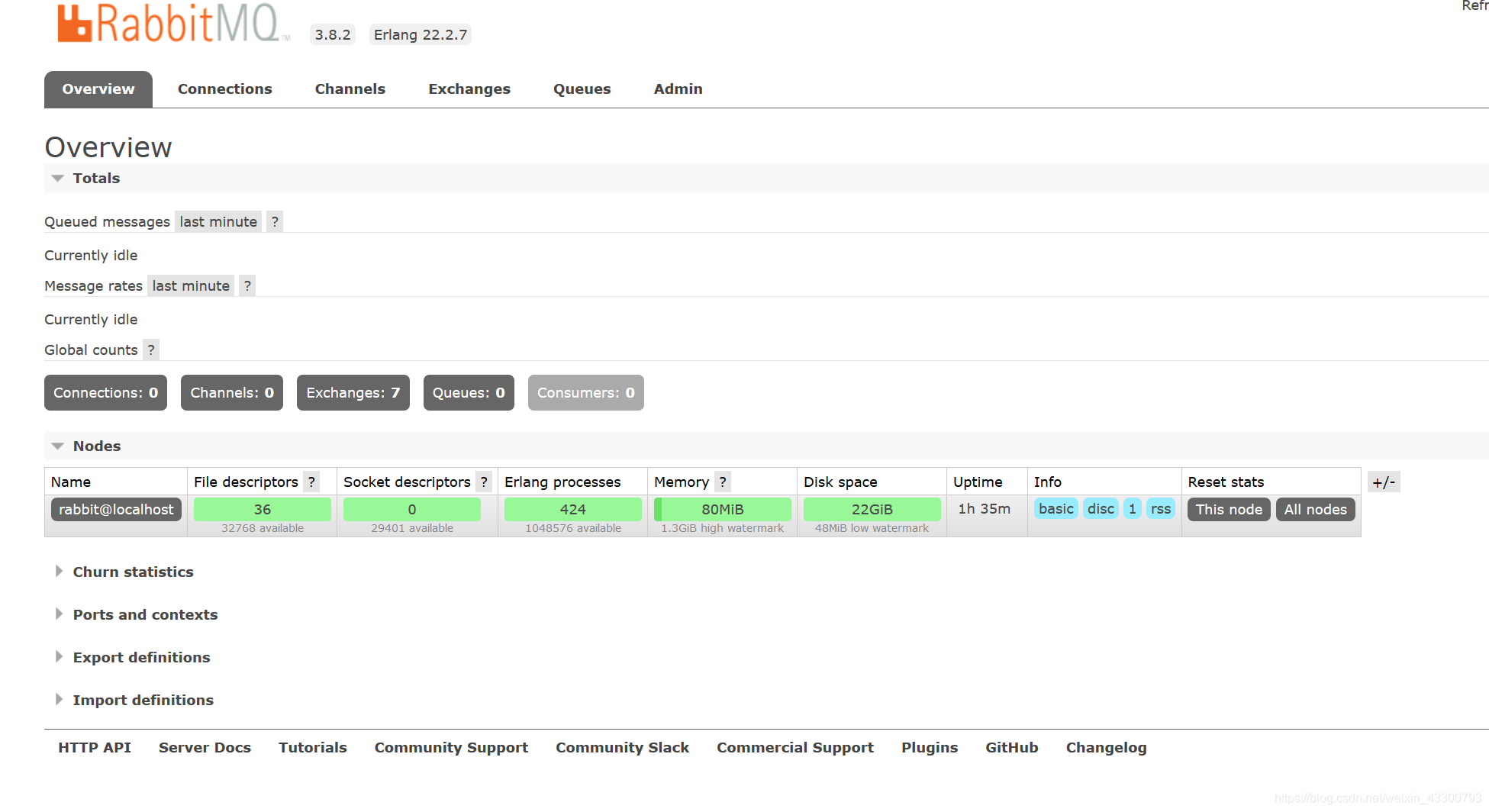Click 32768 available text

[263, 529]
